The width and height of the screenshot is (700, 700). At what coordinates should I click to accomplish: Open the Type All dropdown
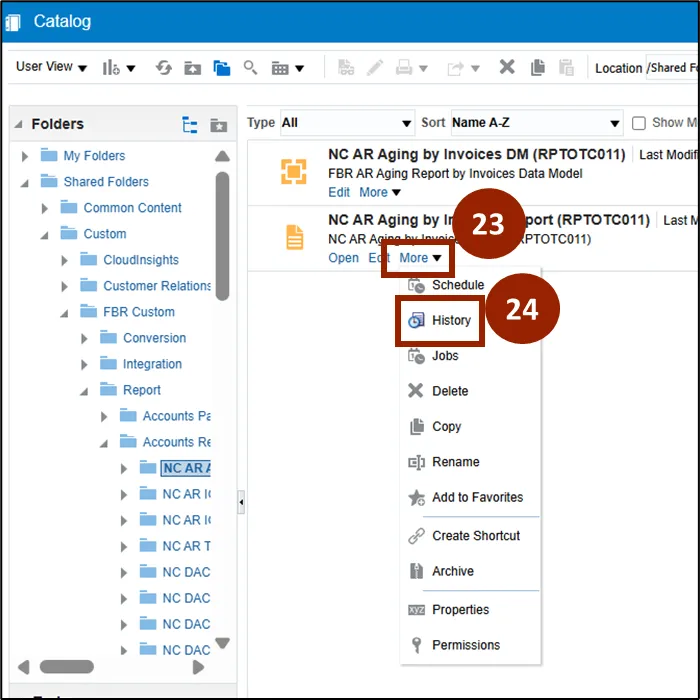[346, 123]
